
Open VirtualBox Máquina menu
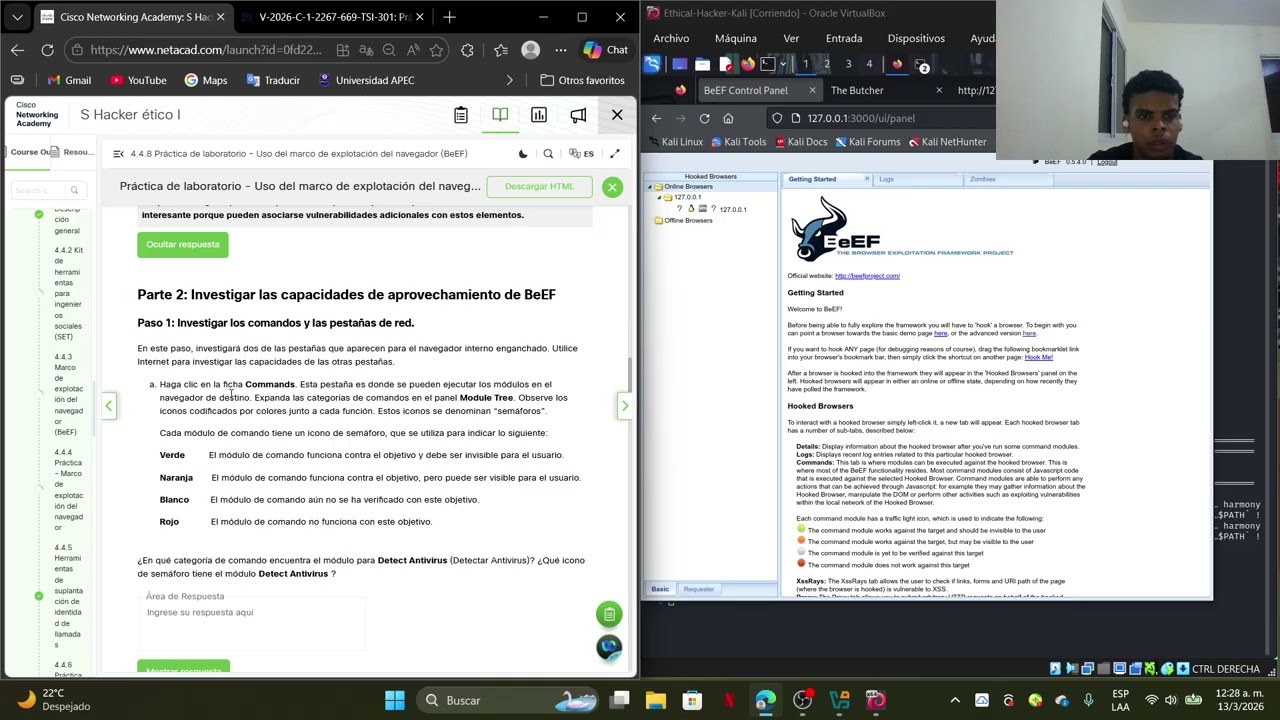(736, 38)
